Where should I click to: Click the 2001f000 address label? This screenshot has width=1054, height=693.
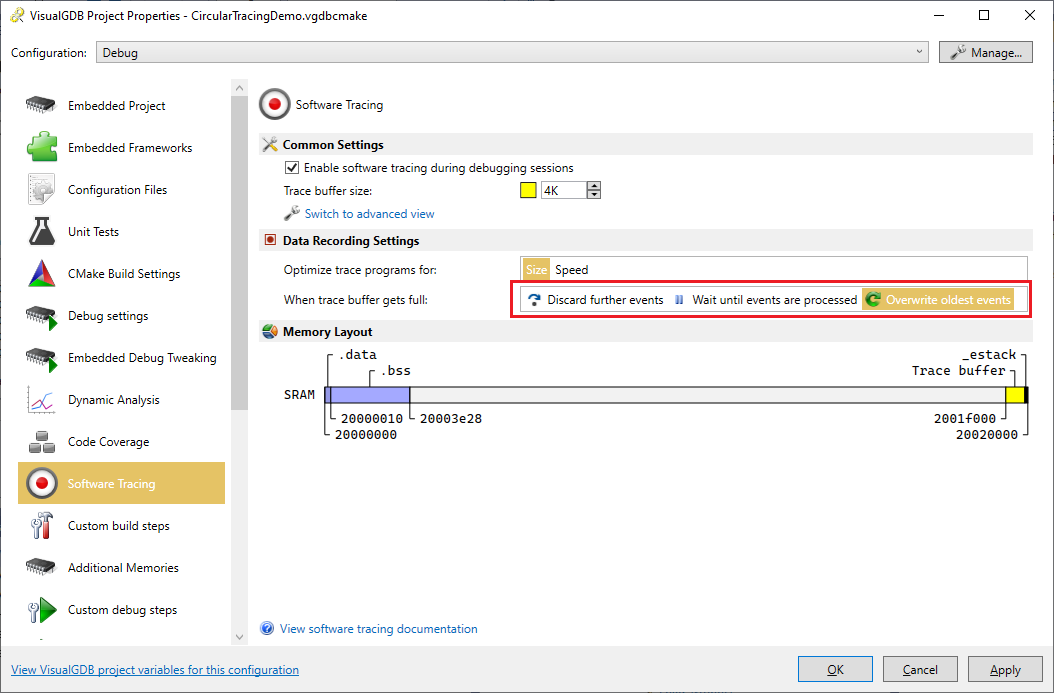[965, 419]
